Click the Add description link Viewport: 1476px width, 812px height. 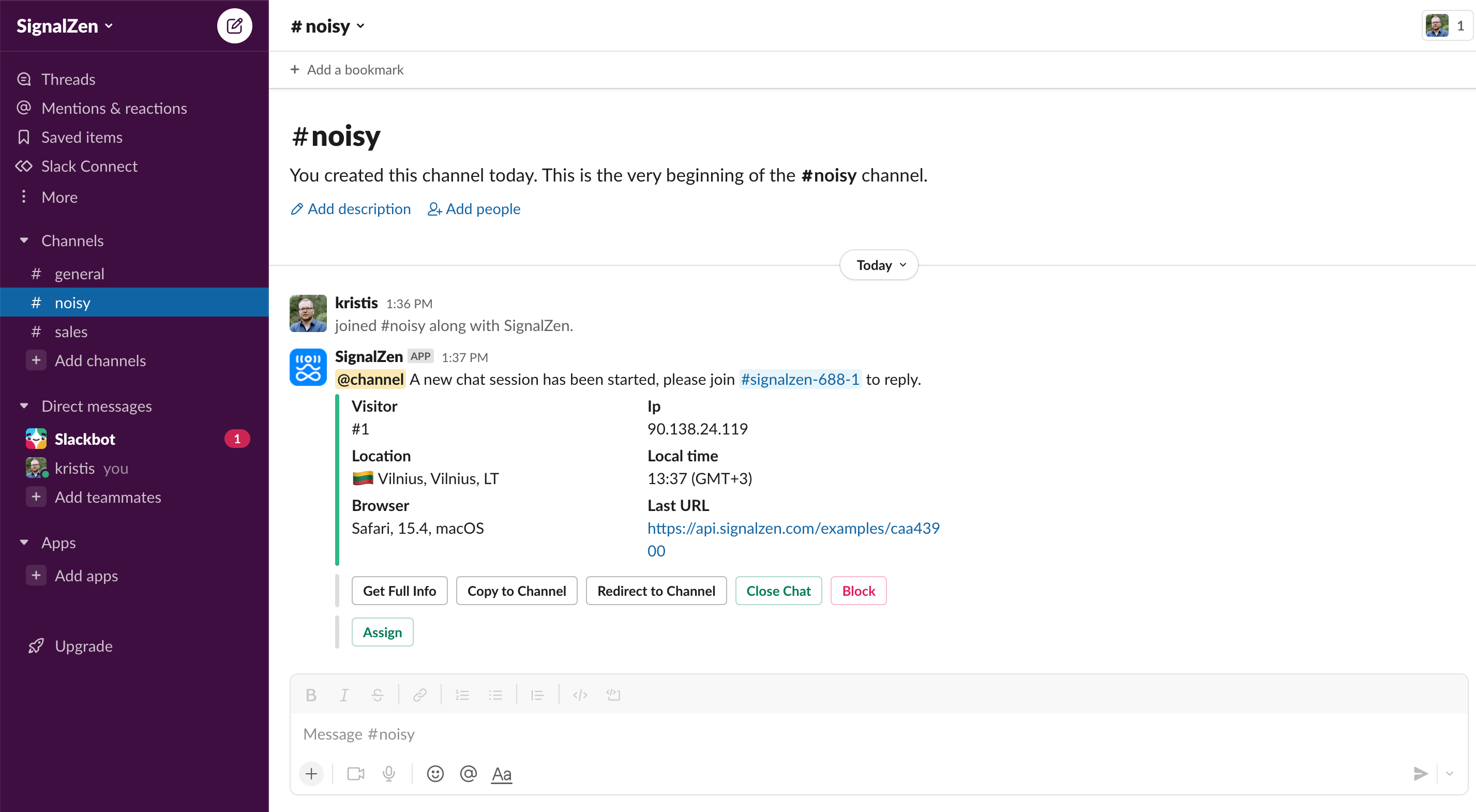click(x=351, y=208)
